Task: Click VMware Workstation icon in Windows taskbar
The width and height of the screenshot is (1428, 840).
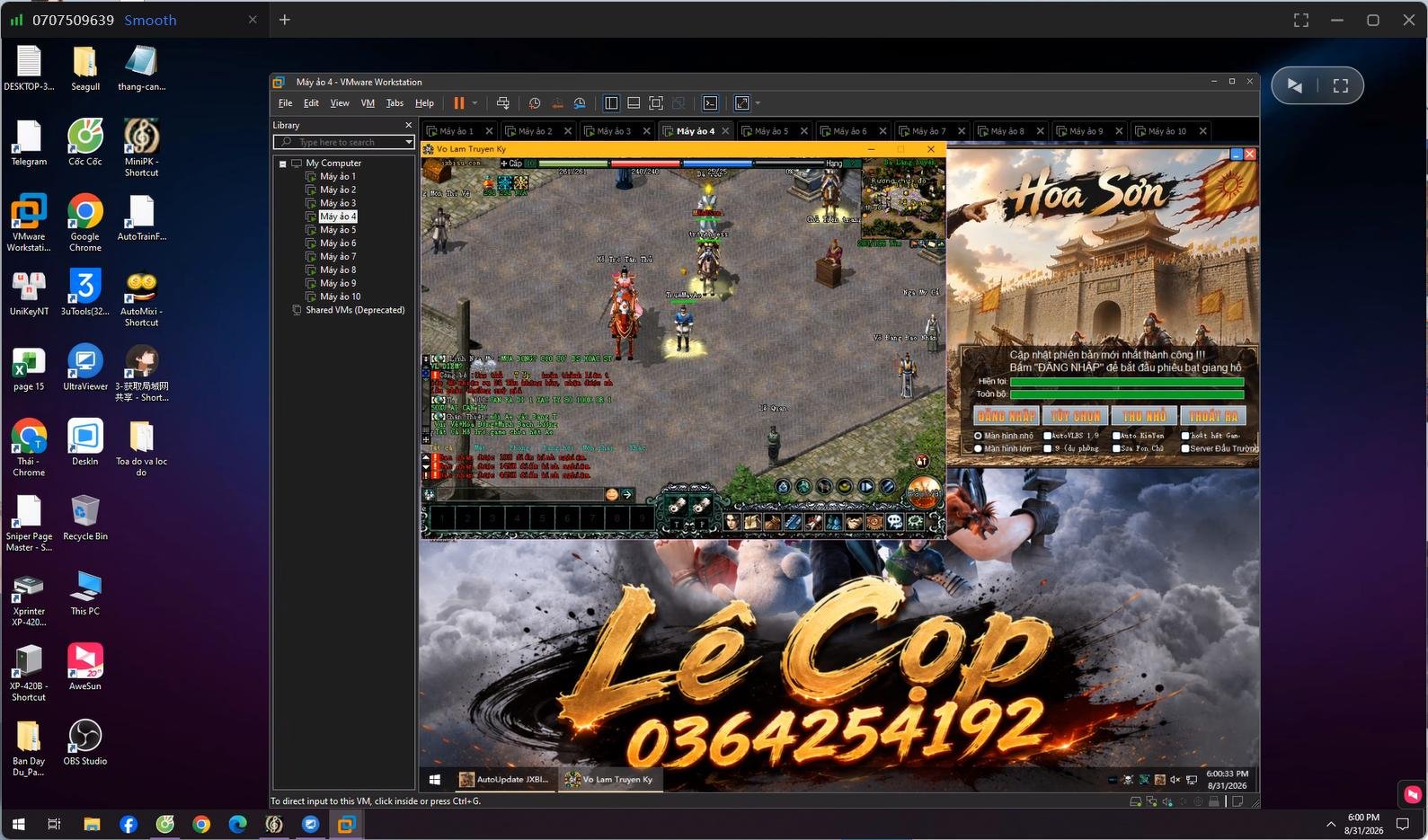Action: click(346, 824)
